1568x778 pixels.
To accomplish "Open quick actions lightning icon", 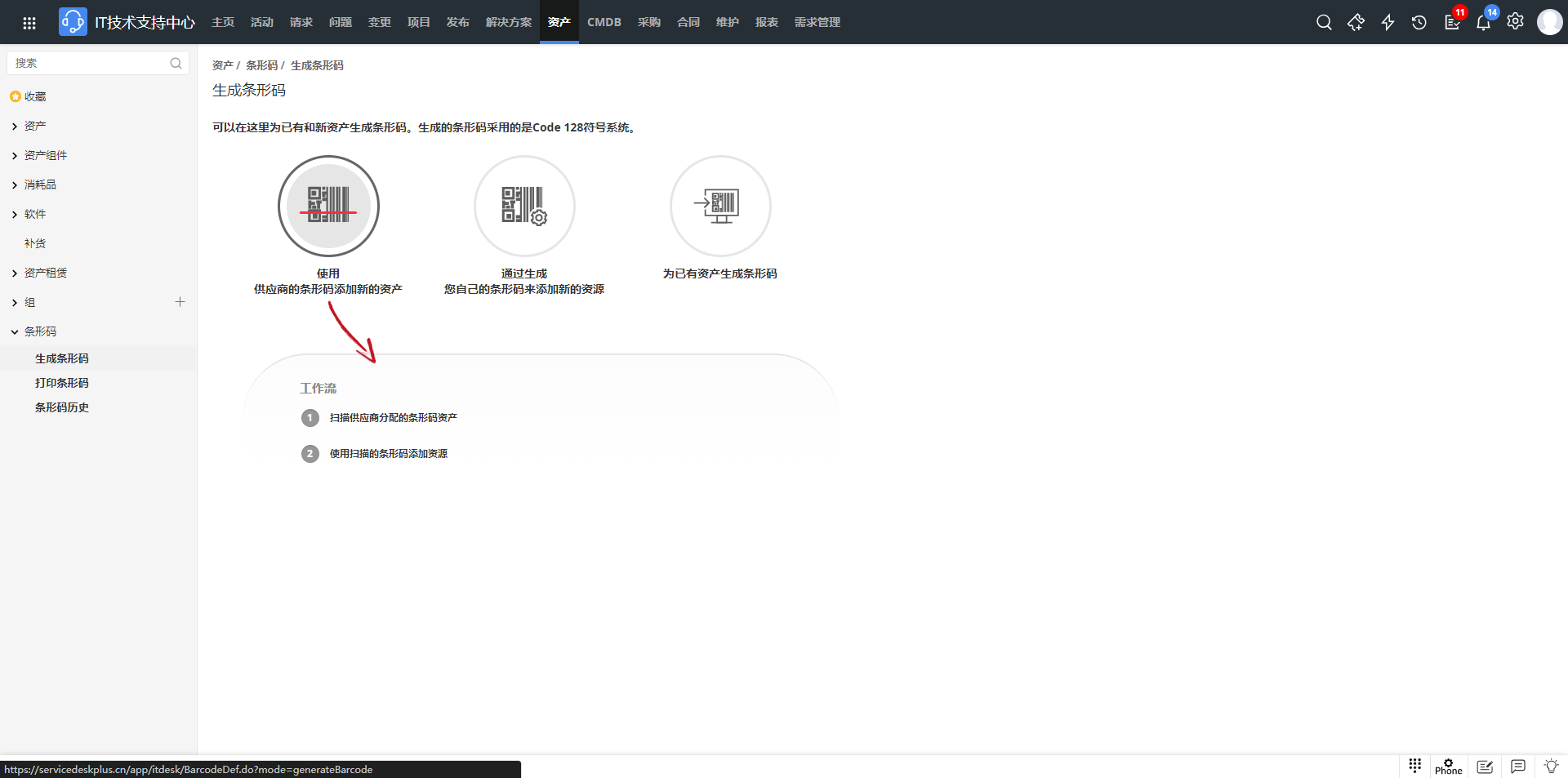I will tap(1388, 22).
